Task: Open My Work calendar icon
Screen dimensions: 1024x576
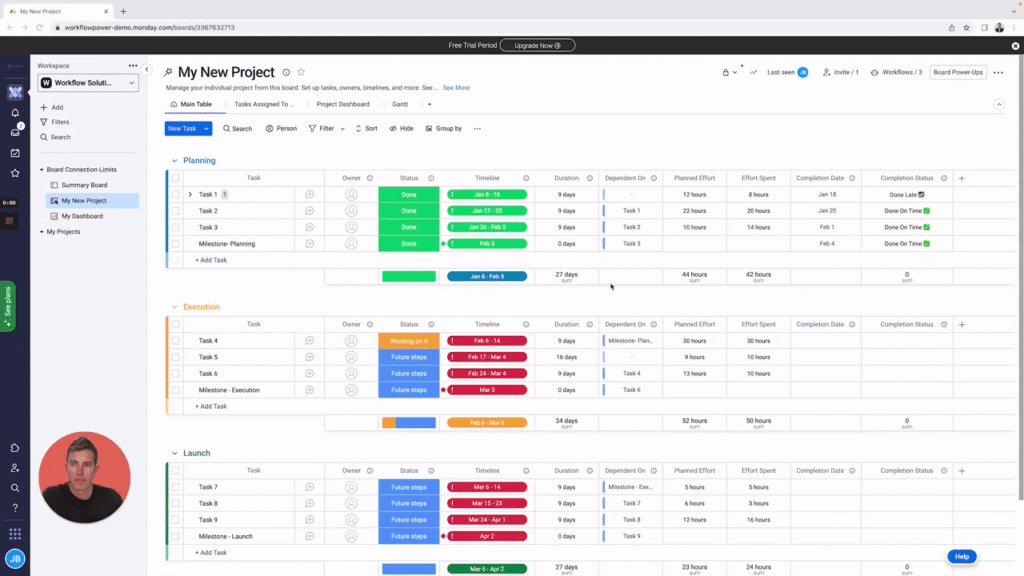Action: pyautogui.click(x=15, y=153)
